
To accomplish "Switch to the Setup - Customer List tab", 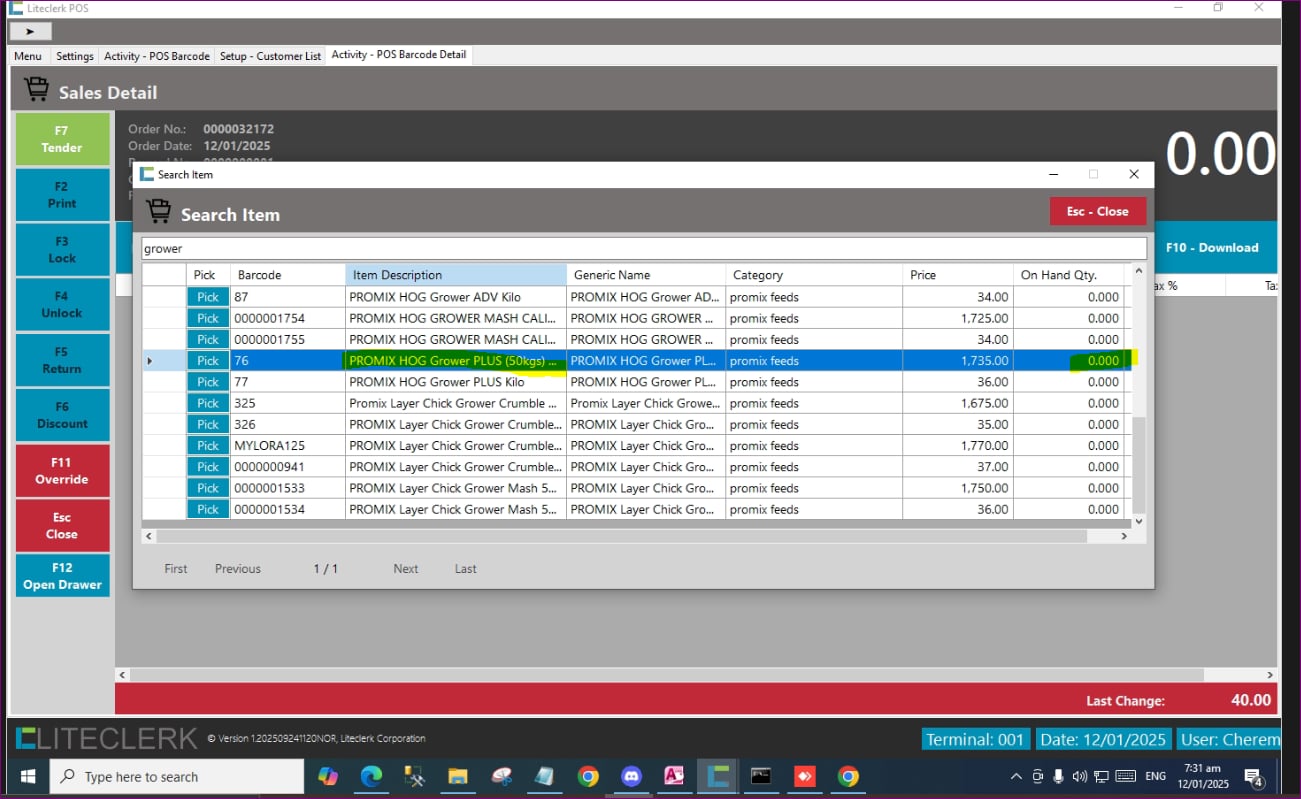I will click(x=270, y=56).
